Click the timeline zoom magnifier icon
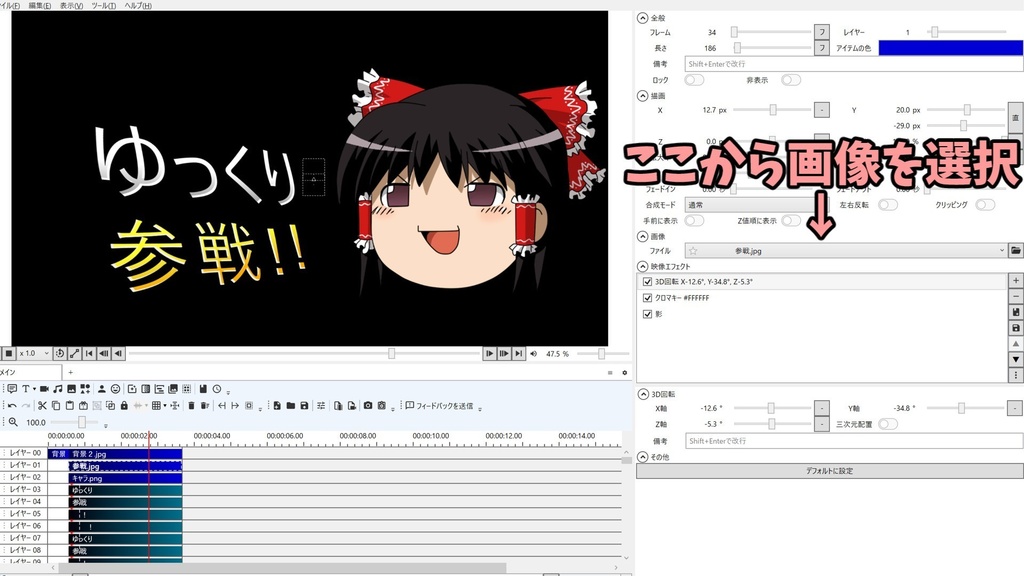This screenshot has height=576, width=1024. pyautogui.click(x=13, y=423)
